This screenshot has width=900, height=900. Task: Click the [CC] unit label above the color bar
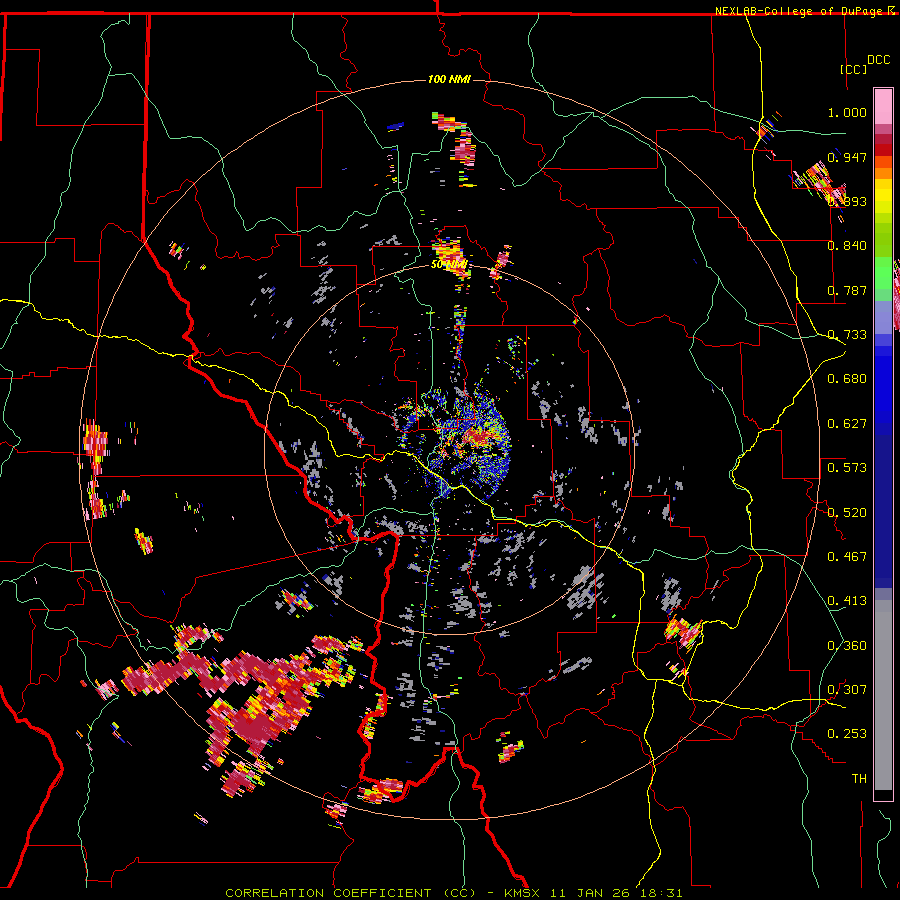coord(853,69)
